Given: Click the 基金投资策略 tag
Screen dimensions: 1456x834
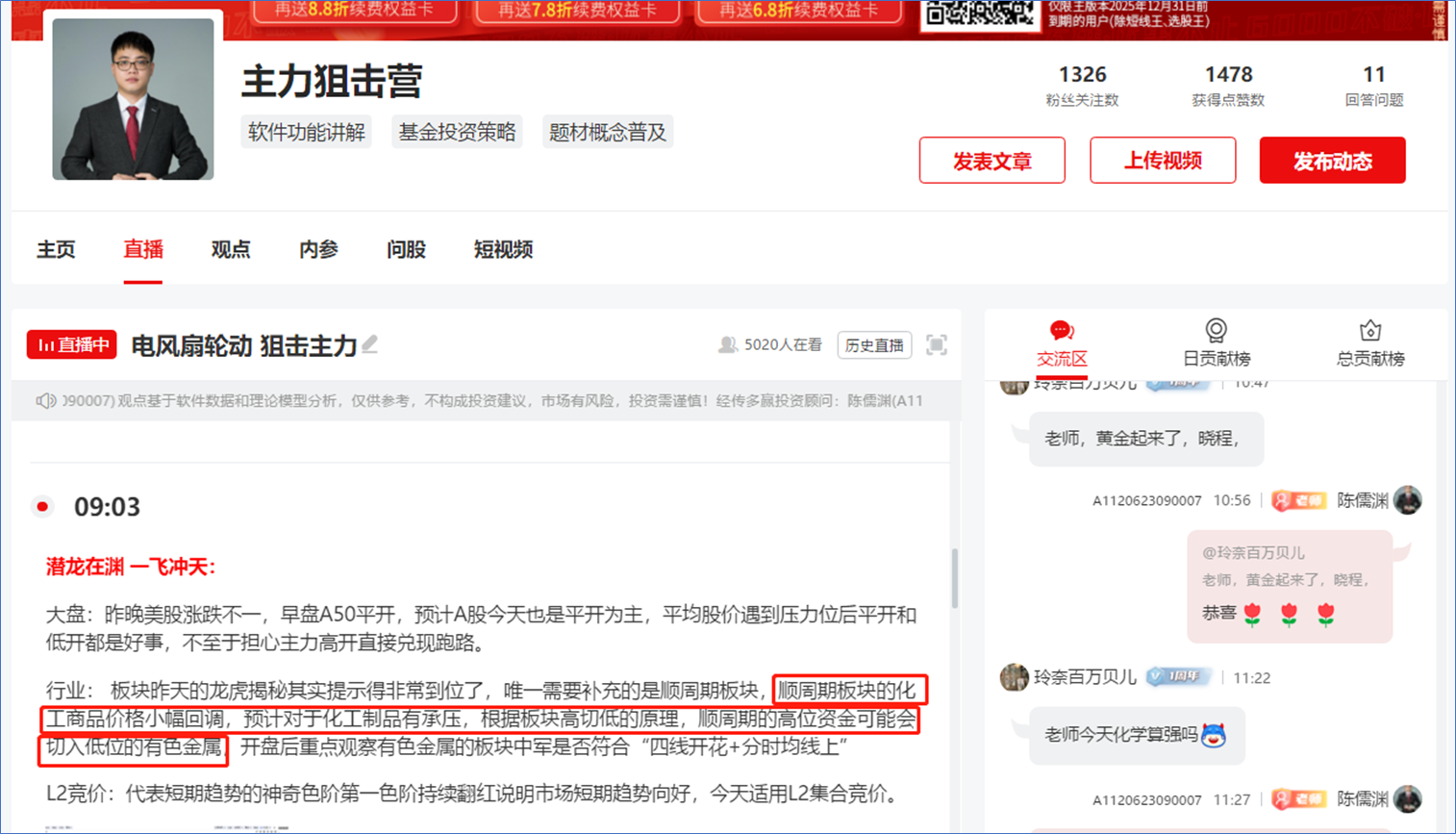Looking at the screenshot, I should tap(458, 132).
